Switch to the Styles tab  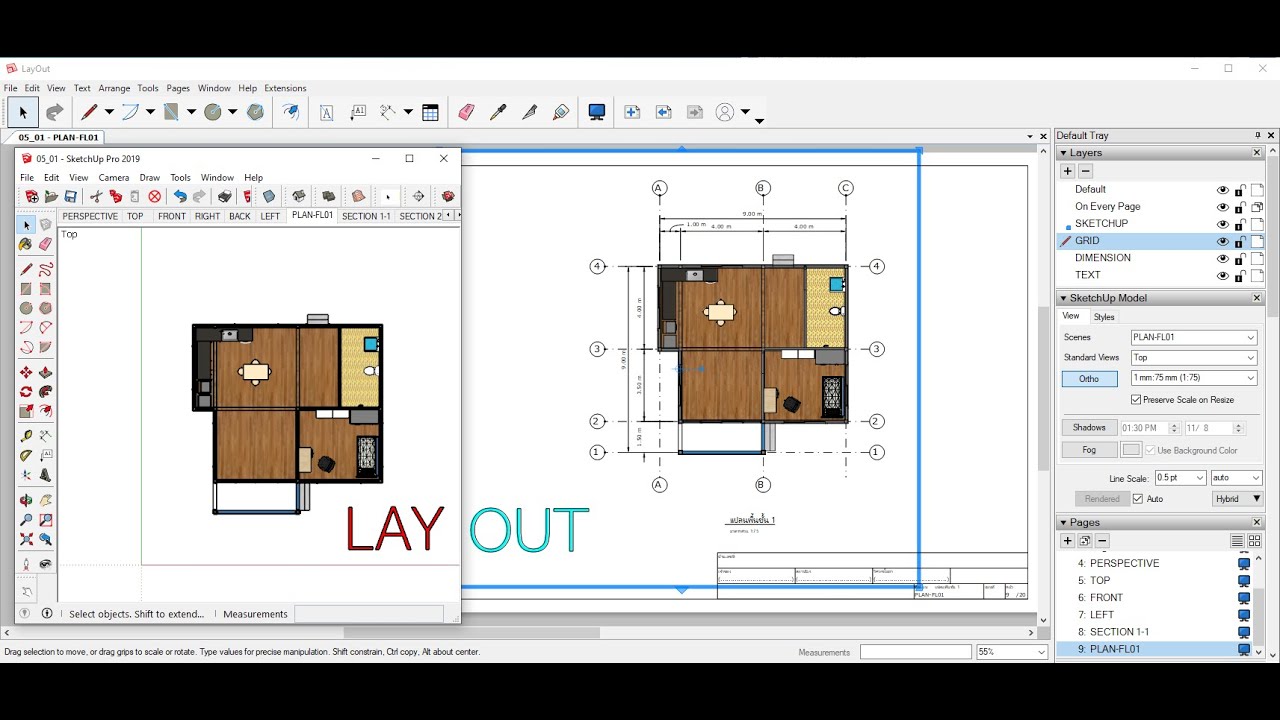pyautogui.click(x=1104, y=317)
